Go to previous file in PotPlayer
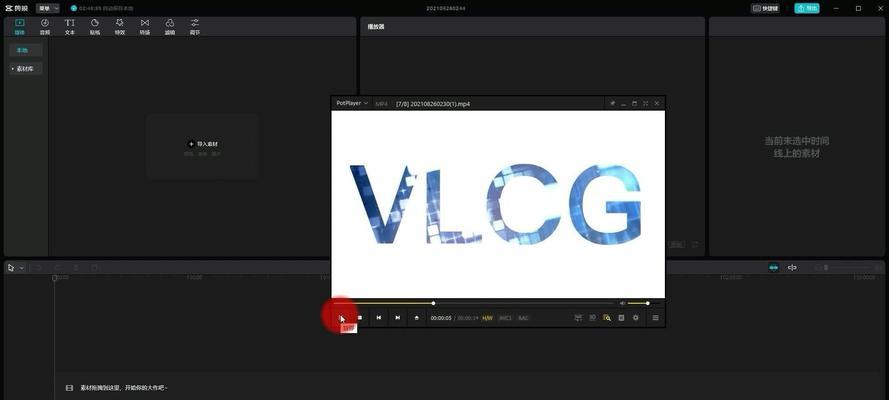 (378, 318)
